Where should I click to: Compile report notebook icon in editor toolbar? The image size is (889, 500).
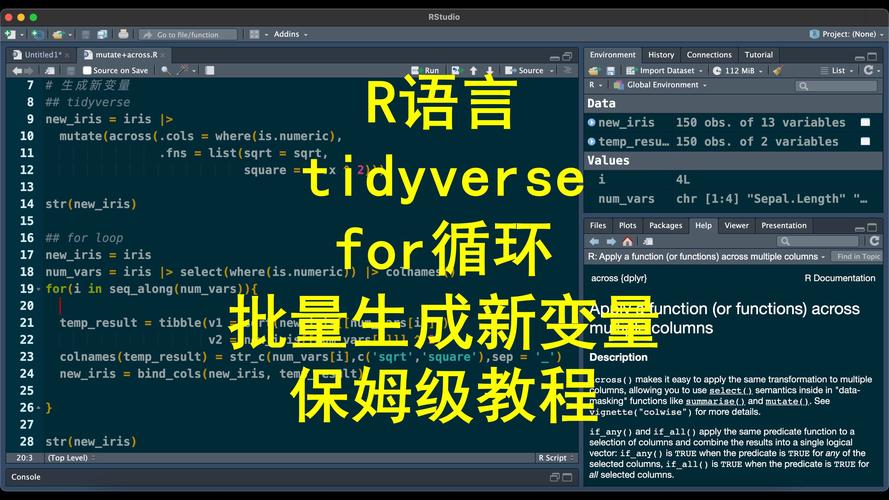click(x=210, y=70)
